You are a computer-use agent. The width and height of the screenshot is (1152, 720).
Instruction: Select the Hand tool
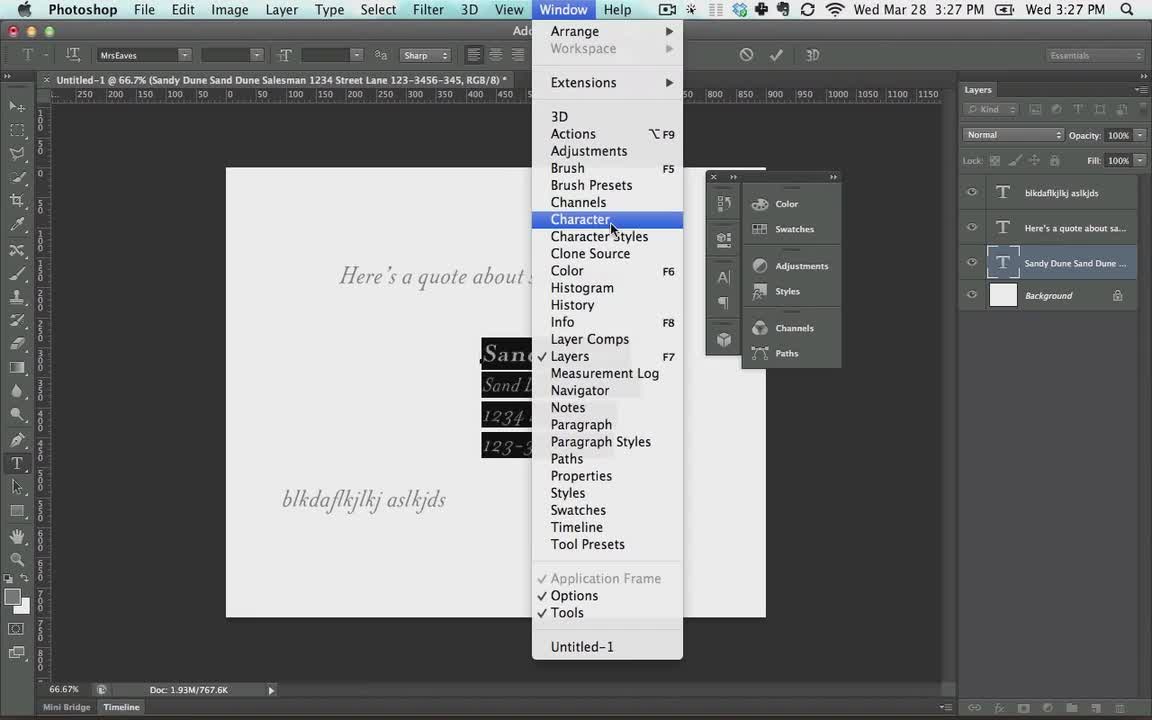tap(17, 536)
